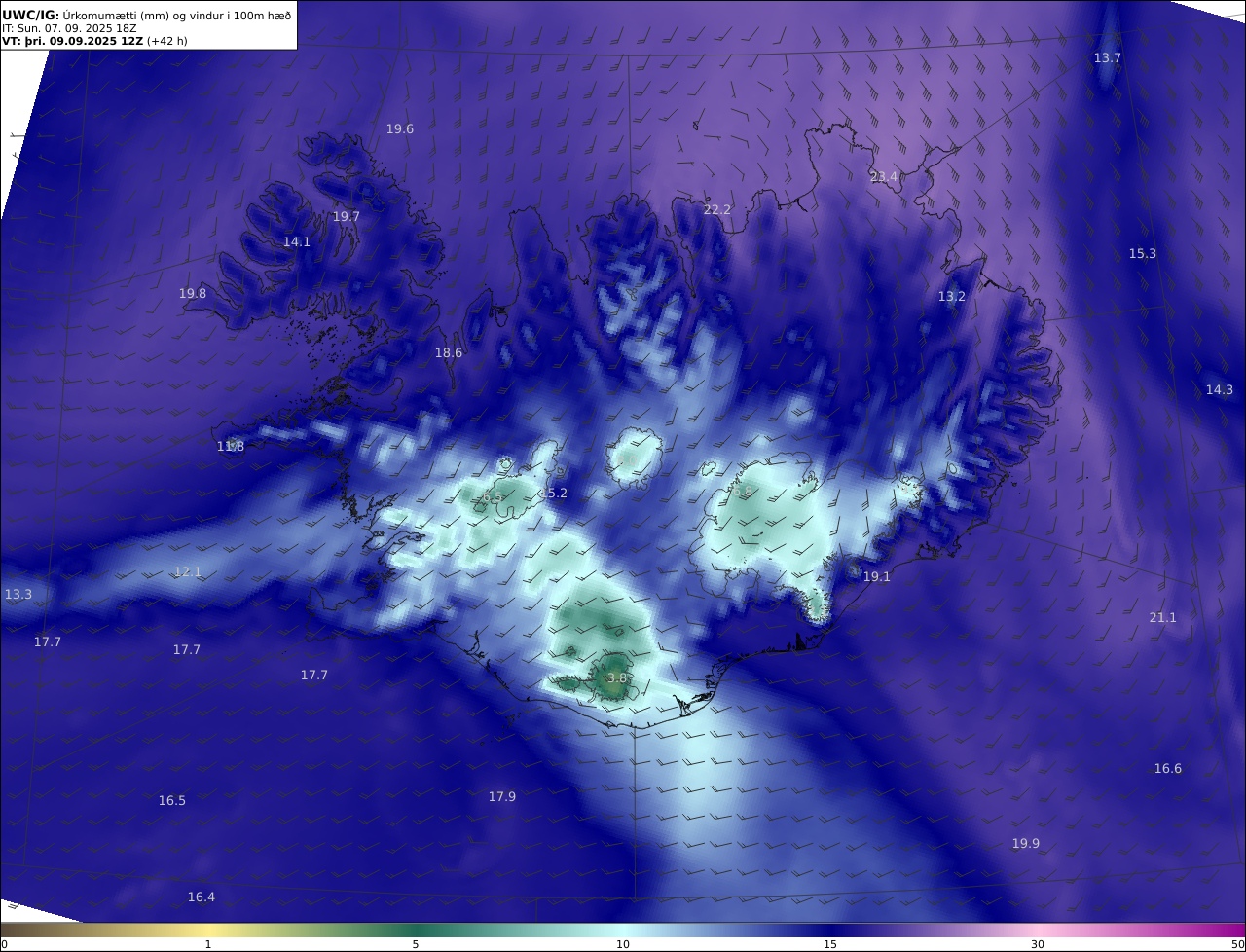
Task: Click the value label 17.9
Action: pyautogui.click(x=502, y=797)
